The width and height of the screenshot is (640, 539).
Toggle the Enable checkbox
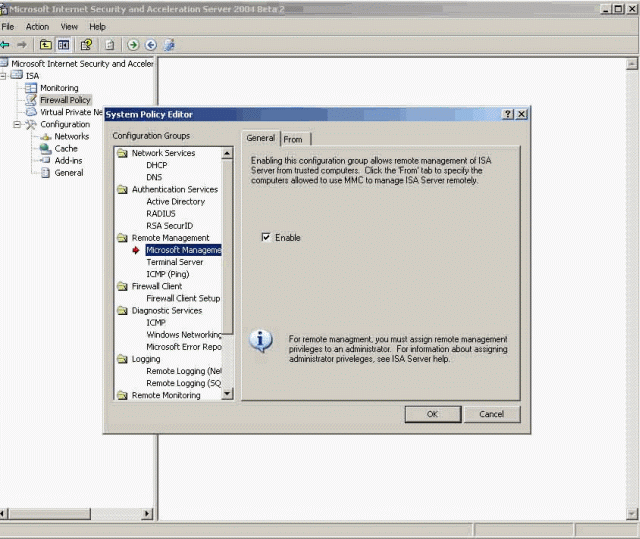266,238
